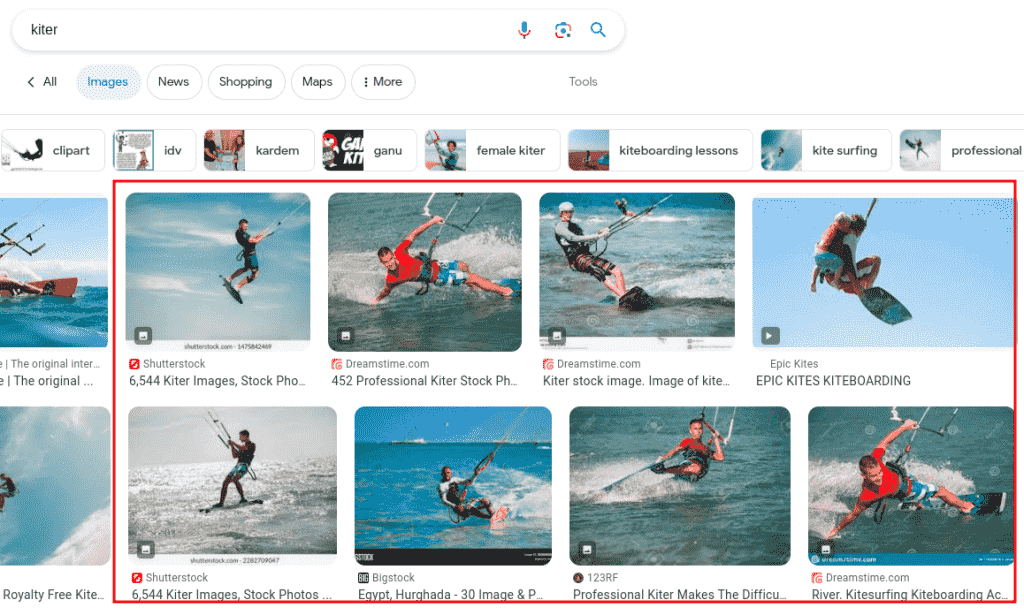Open the Epic Kites video thumbnail
Screen dimensions: 1024x615
(x=883, y=272)
